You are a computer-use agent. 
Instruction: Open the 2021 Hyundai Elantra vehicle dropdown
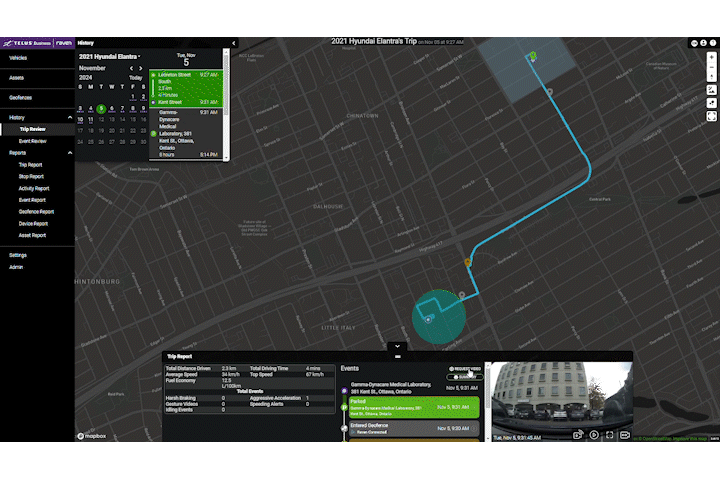[x=109, y=56]
